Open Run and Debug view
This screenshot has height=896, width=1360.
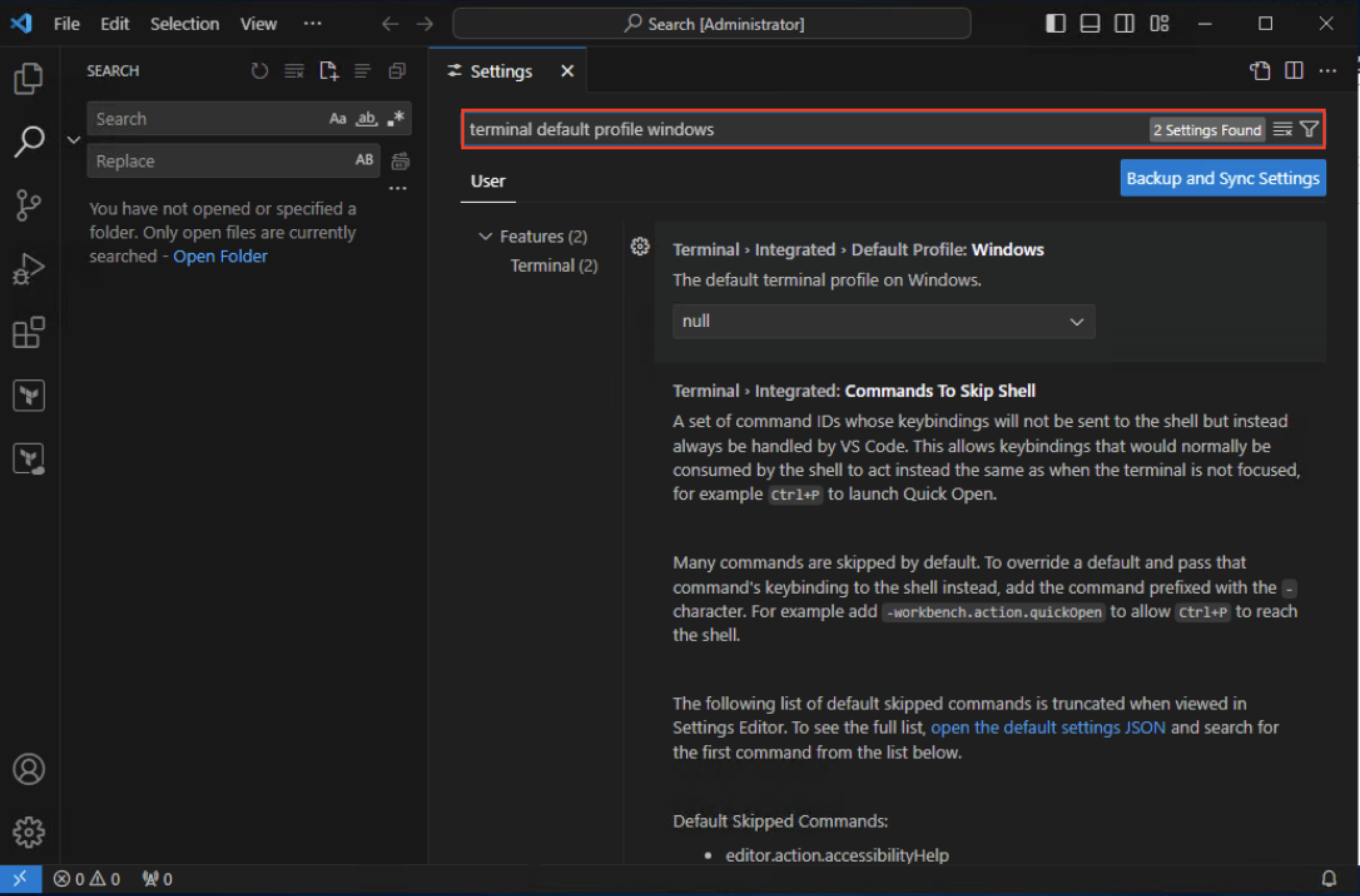28,269
